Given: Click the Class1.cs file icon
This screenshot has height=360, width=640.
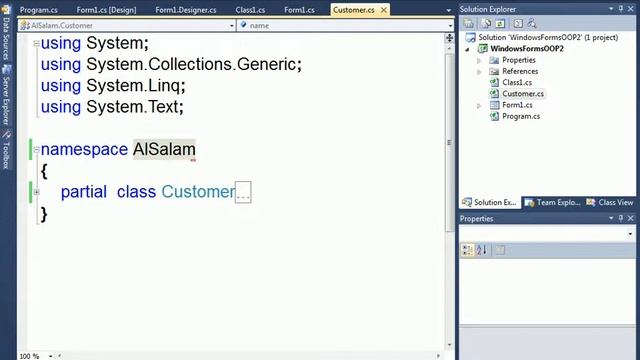Looking at the screenshot, I should pos(494,82).
